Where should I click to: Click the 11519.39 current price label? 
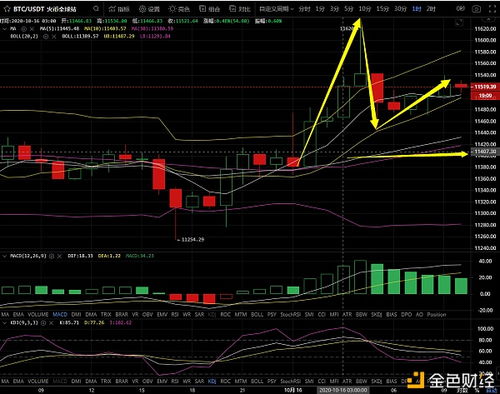485,87
